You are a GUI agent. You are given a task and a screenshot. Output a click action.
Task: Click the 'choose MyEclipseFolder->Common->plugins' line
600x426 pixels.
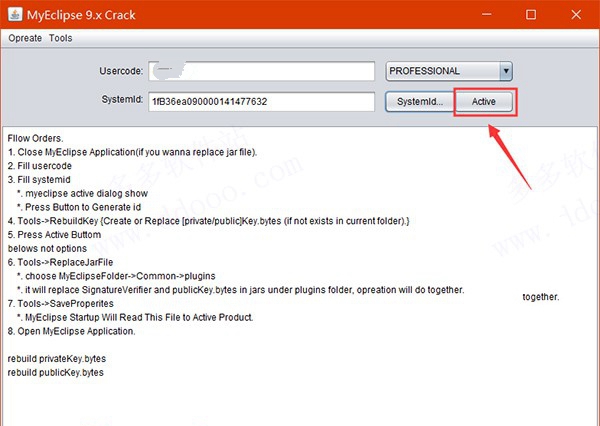point(116,276)
